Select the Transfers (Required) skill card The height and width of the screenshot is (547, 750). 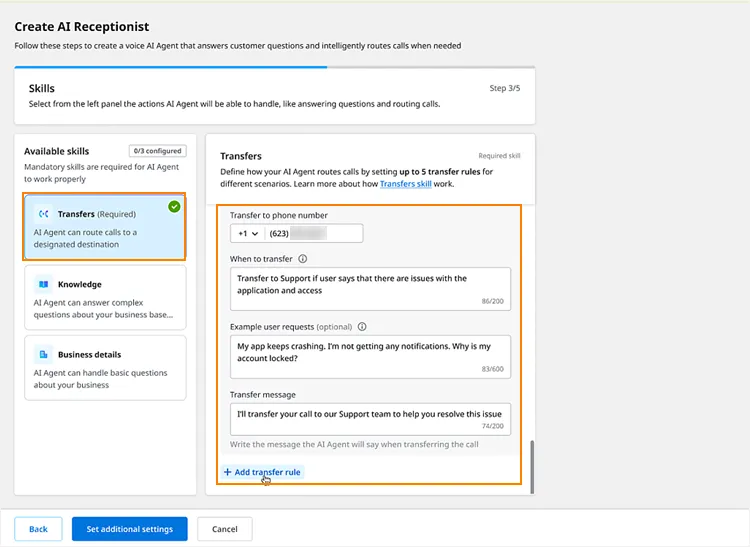pyautogui.click(x=105, y=227)
